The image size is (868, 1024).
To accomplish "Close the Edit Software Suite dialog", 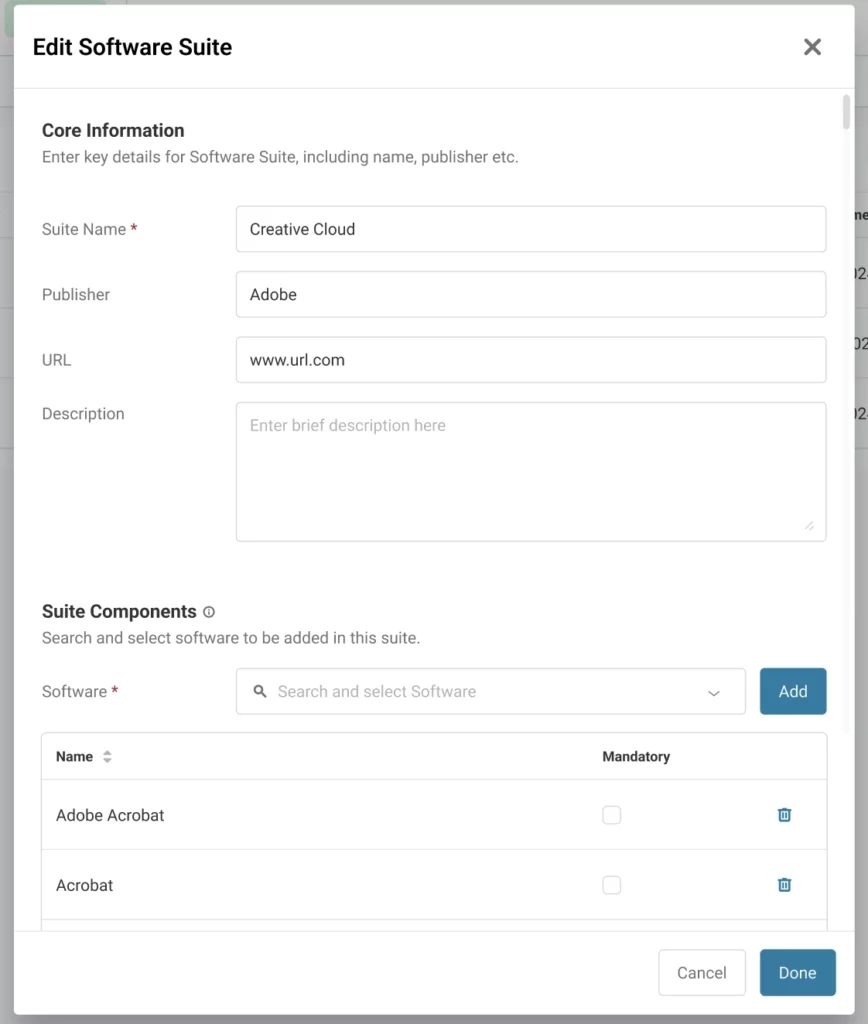I will point(812,47).
